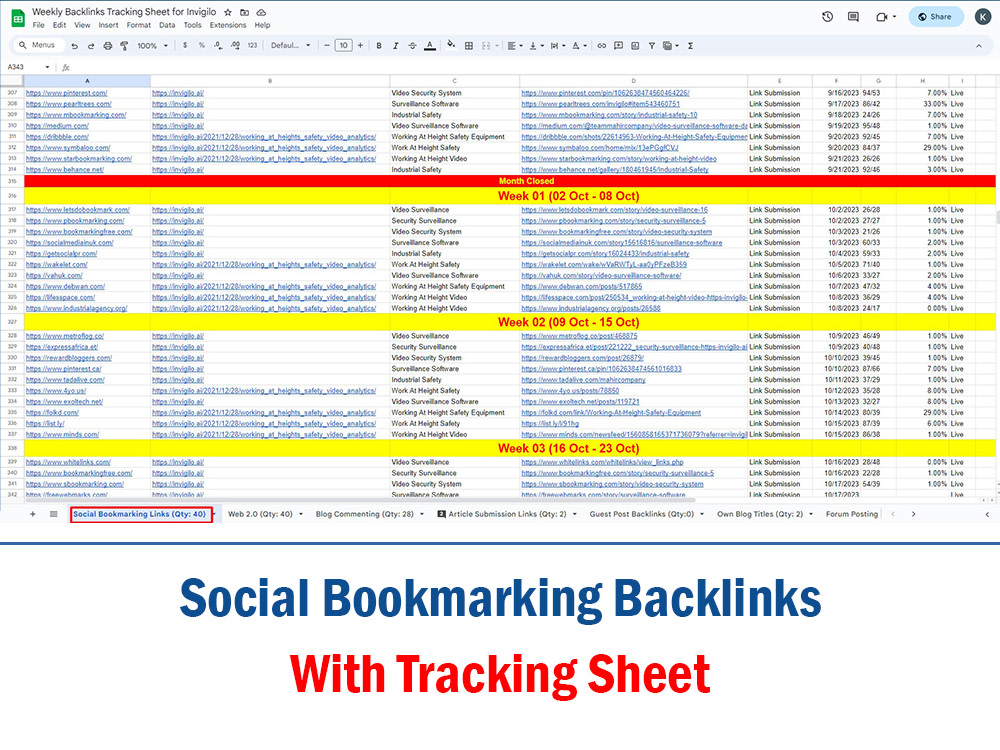Open the Sheets home icon
Viewport: 1000px width, 750px height.
click(x=18, y=18)
